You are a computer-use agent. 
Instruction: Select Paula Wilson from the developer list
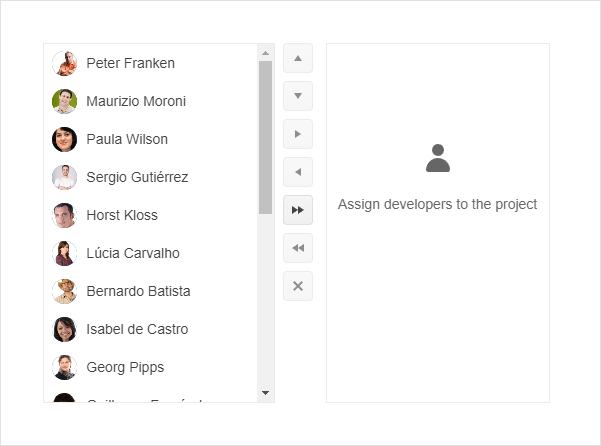pos(151,139)
